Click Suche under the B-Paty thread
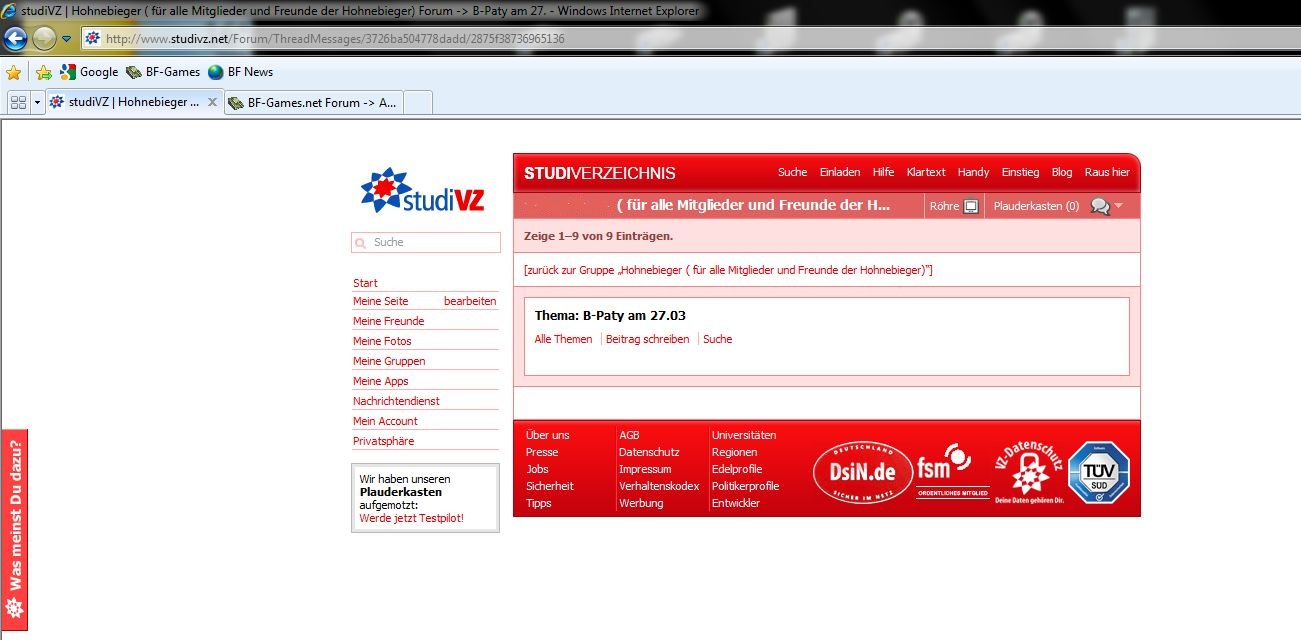This screenshot has height=640, width=1301. (718, 339)
